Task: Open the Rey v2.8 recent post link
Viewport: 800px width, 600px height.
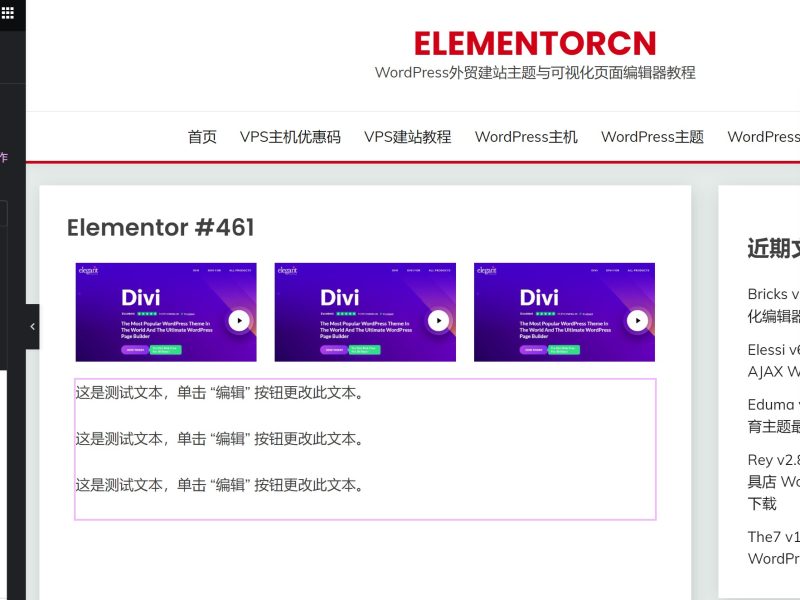Action: 773,481
